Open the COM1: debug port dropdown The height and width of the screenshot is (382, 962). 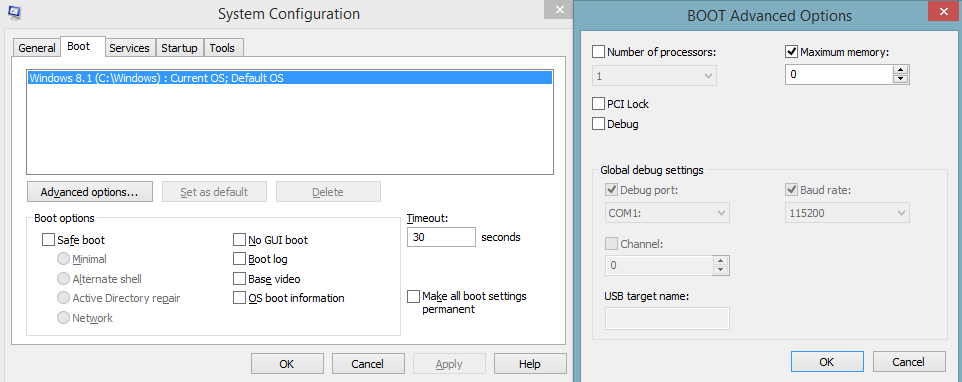coord(668,213)
